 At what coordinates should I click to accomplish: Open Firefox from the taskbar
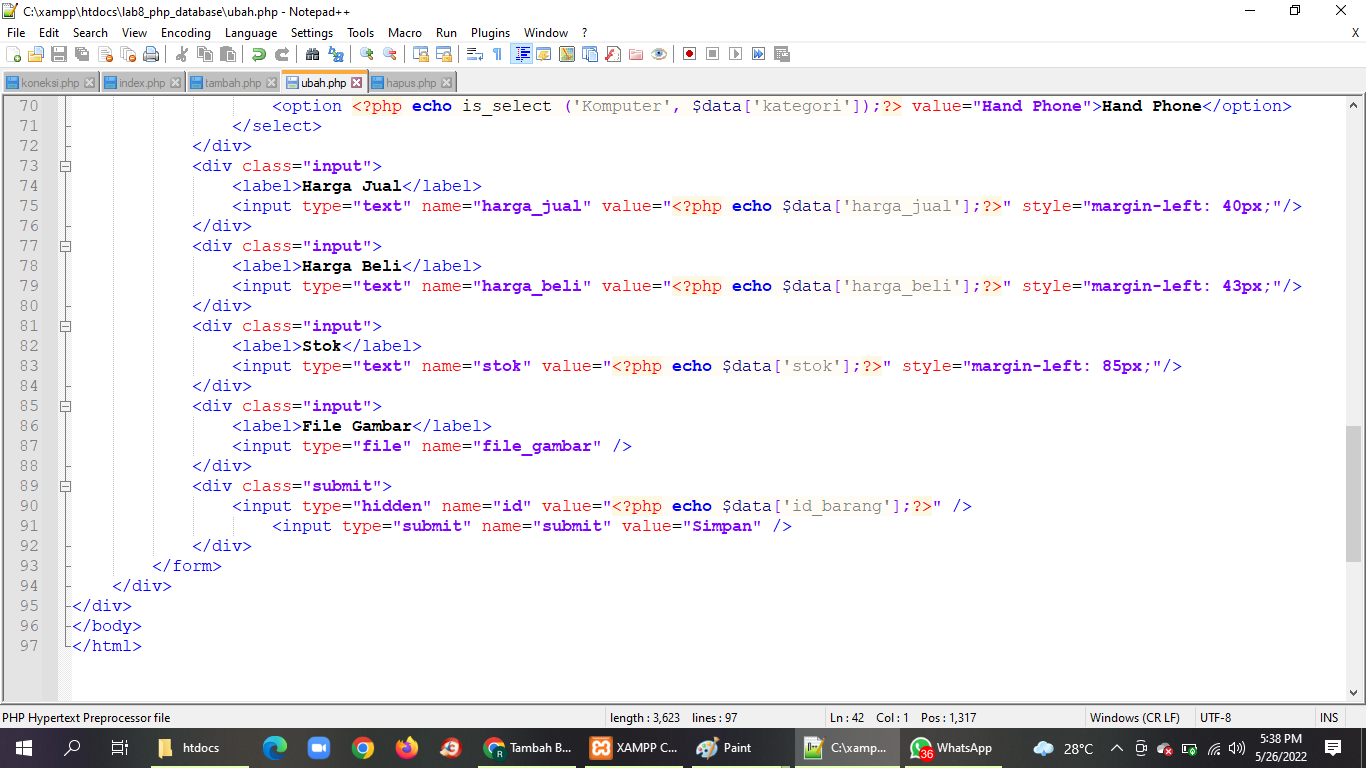click(407, 748)
